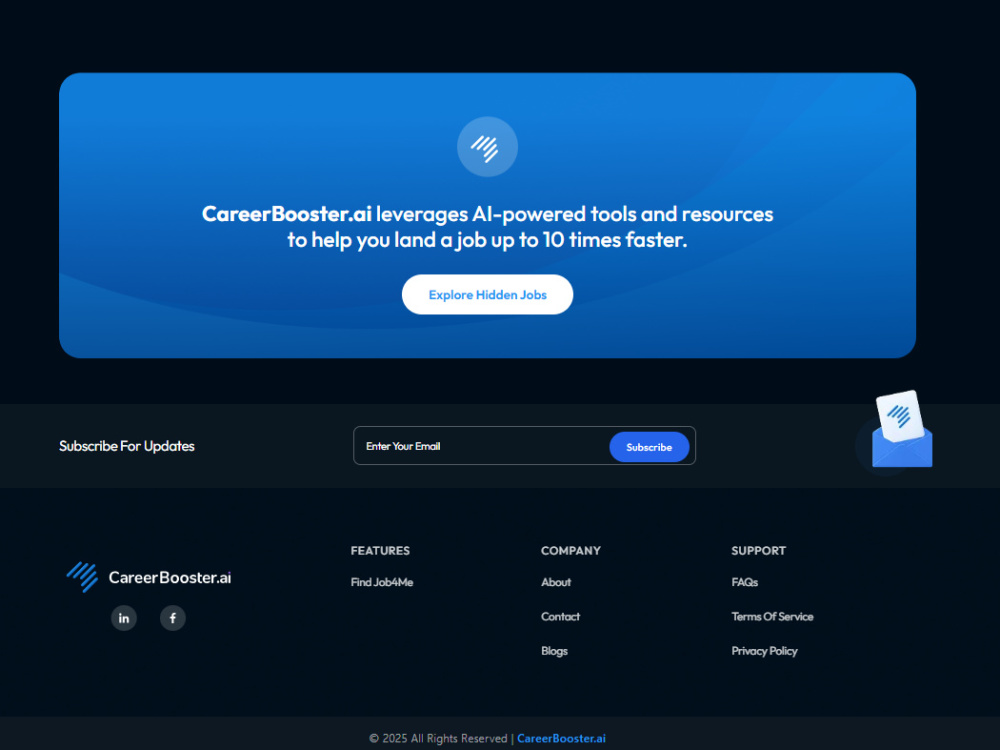Open the FAQs link
1000x750 pixels.
click(x=745, y=582)
